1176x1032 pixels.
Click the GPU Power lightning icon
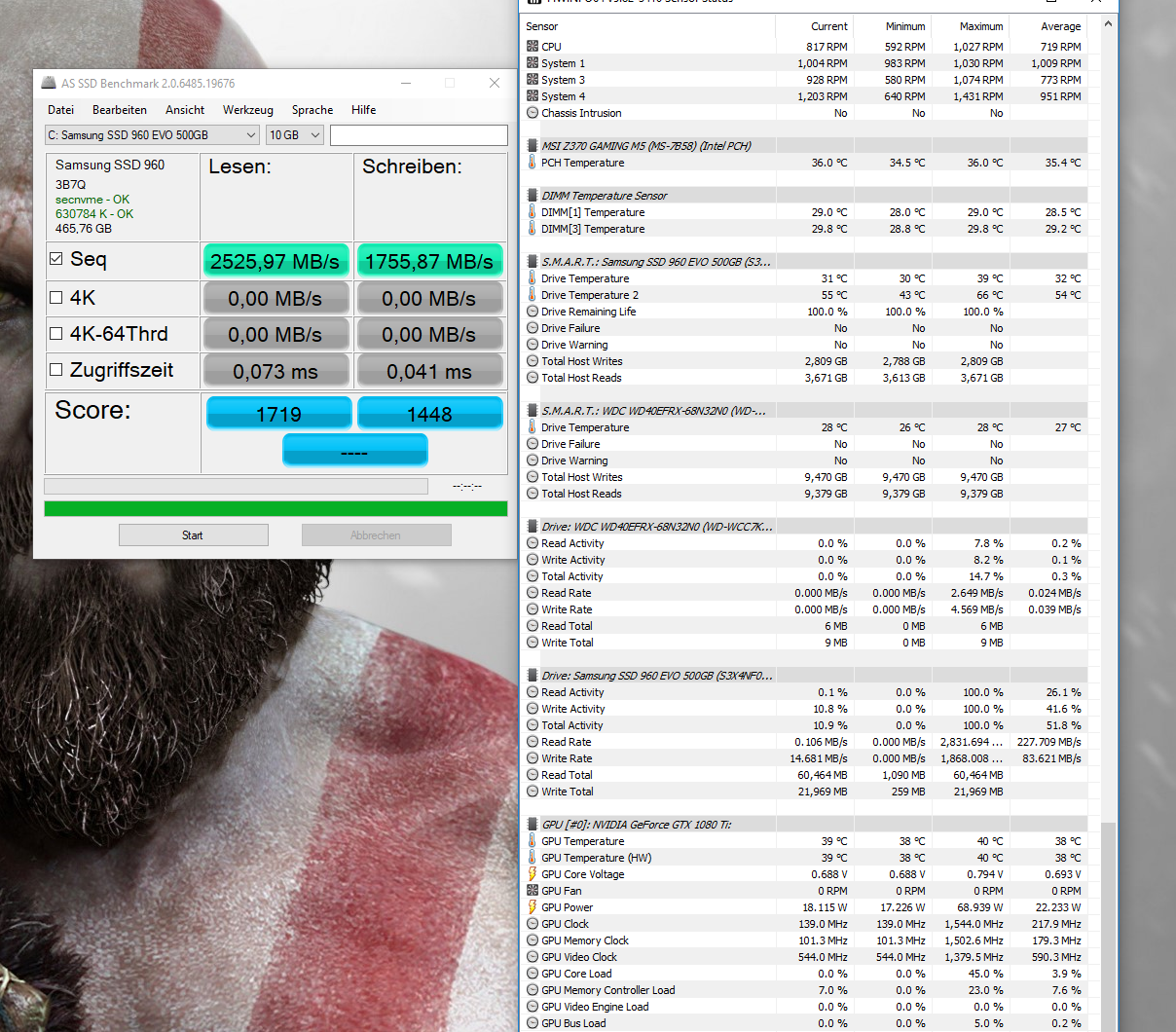click(533, 906)
